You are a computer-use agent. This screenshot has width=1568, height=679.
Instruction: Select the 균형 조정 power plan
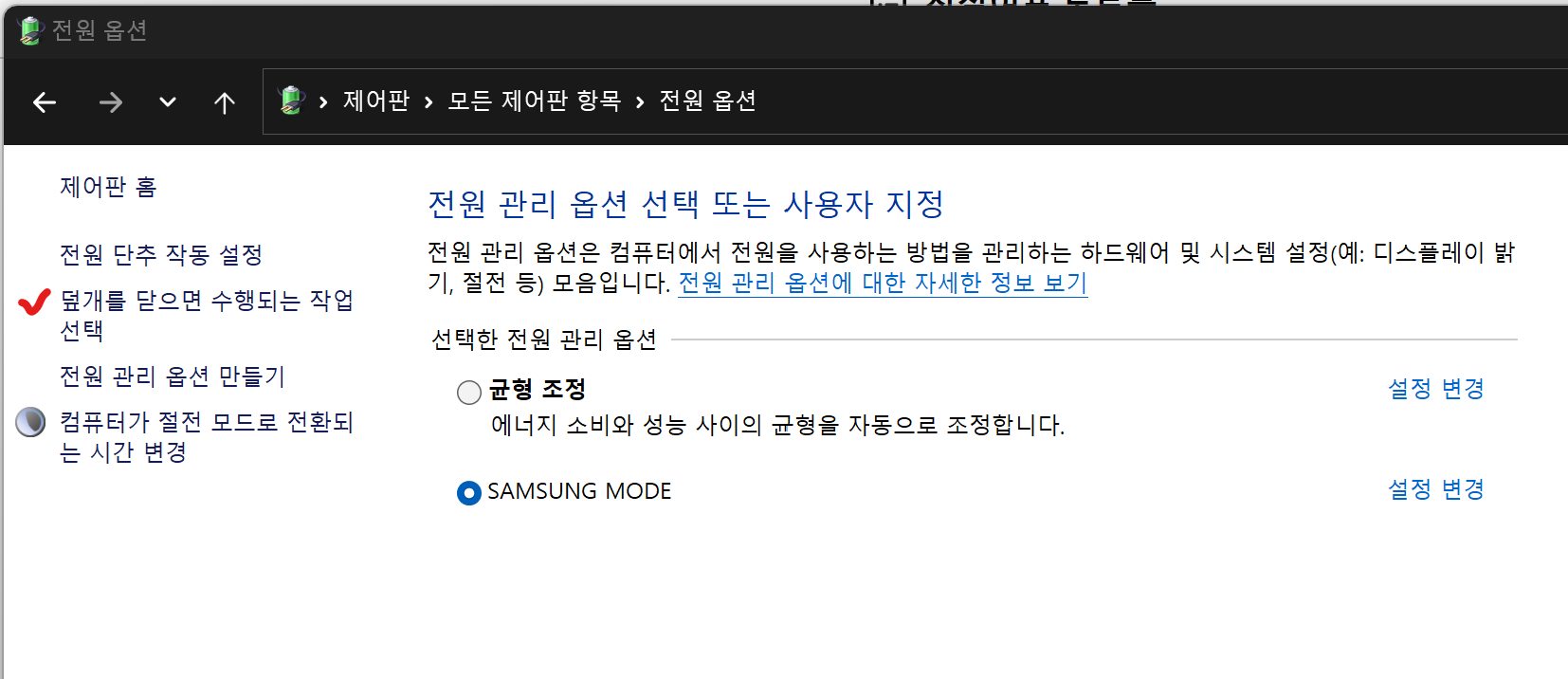(x=469, y=392)
